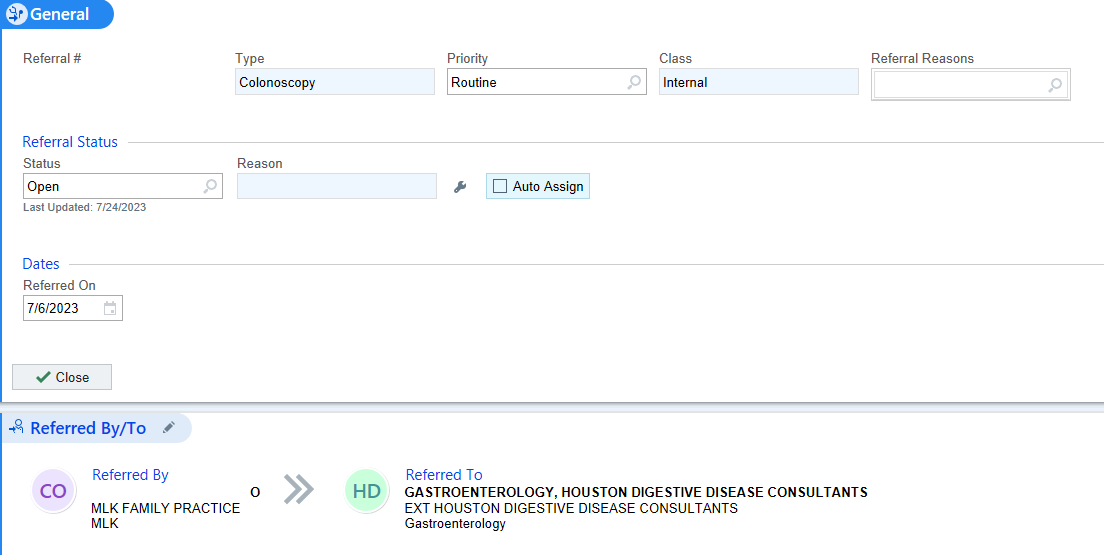Click MLK FAMILY PRACTICE text
This screenshot has height=555, width=1104.
(165, 509)
